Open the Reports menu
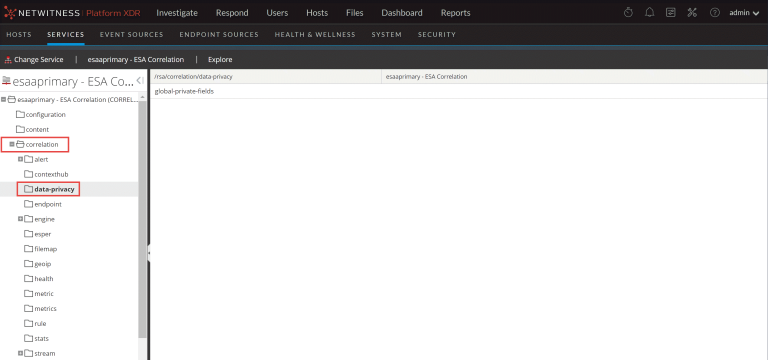The width and height of the screenshot is (768, 360). tap(456, 13)
